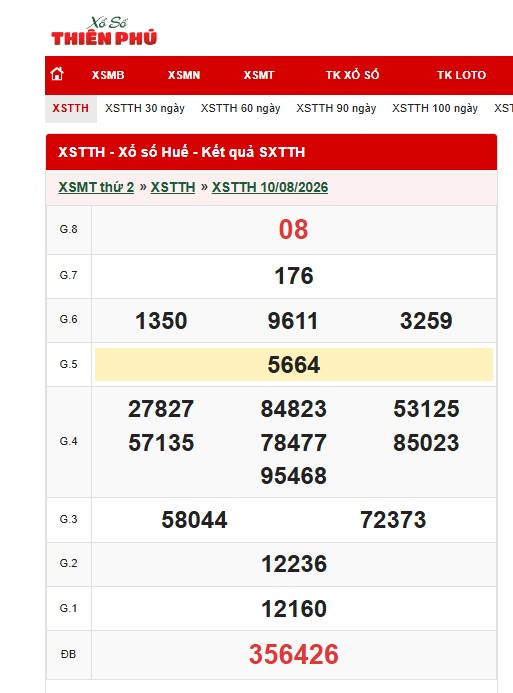Switch to XSTTH 100 ngày tab

435,108
